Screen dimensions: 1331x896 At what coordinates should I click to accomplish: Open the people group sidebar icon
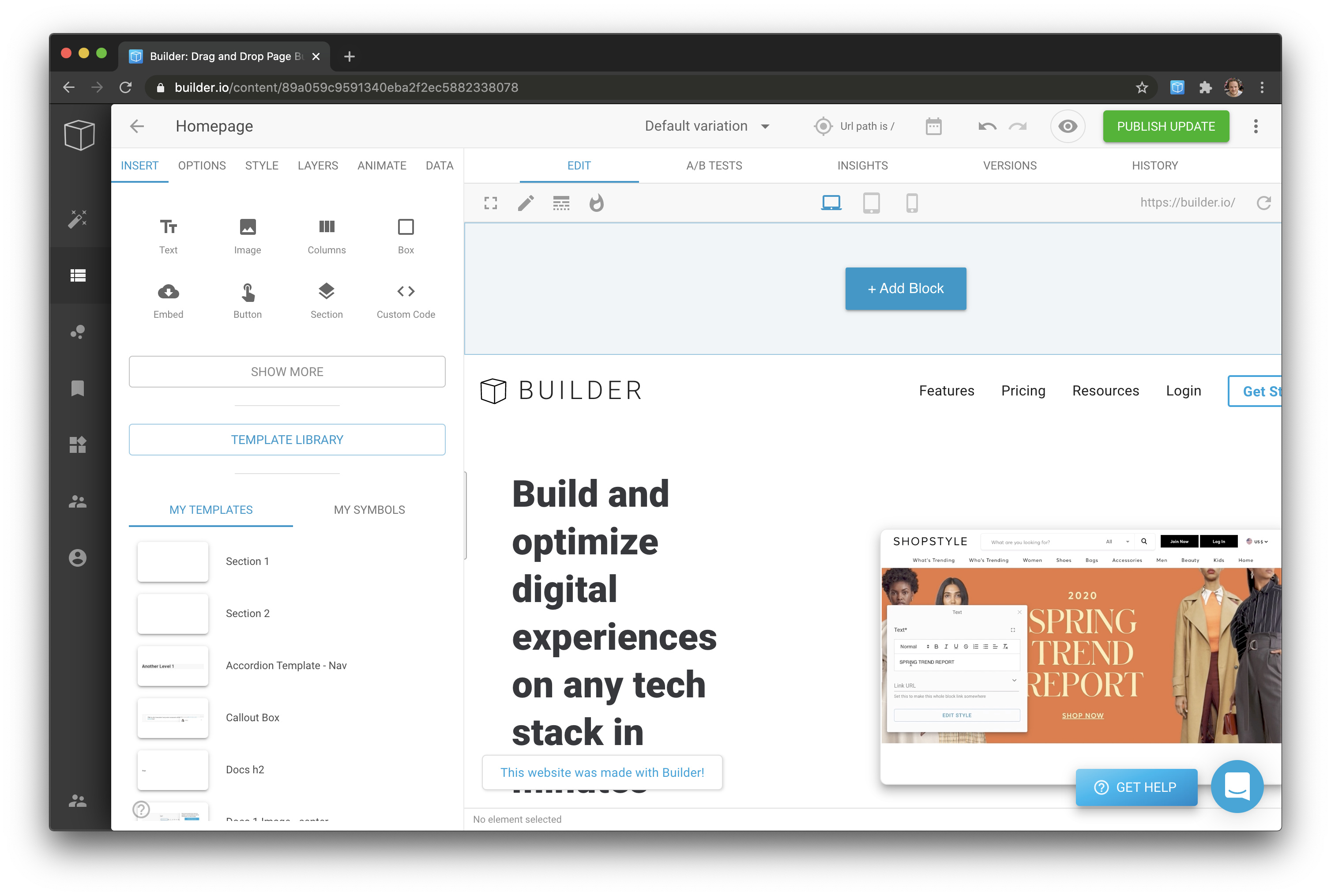[78, 501]
